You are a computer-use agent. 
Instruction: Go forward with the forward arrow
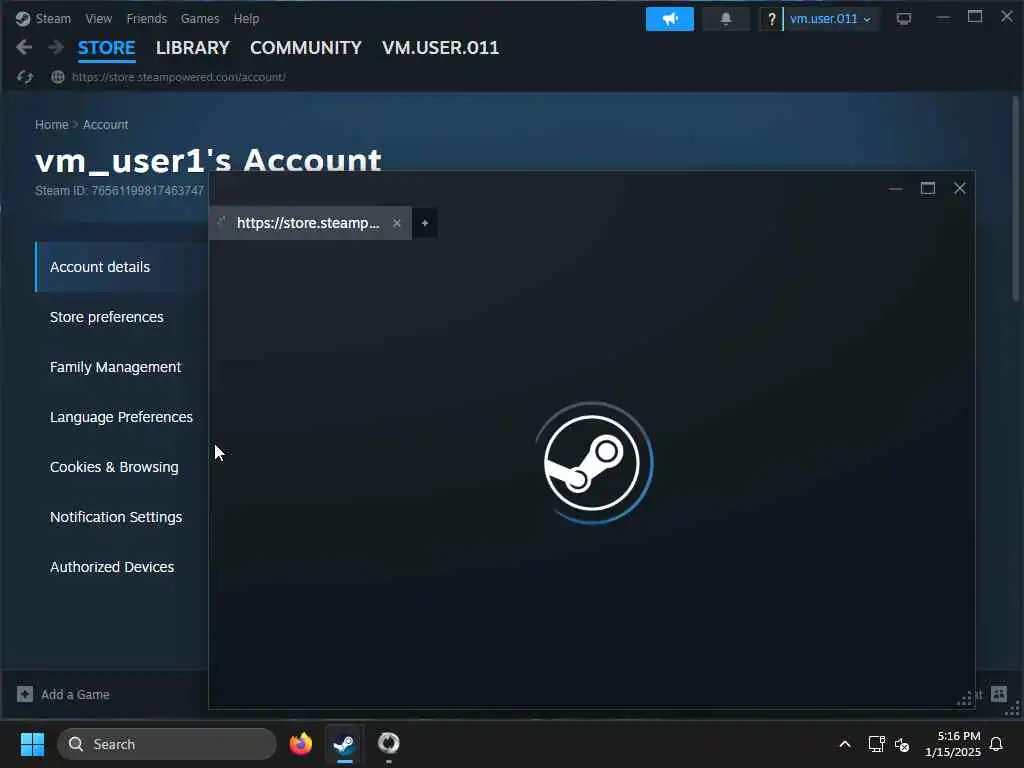pos(56,47)
